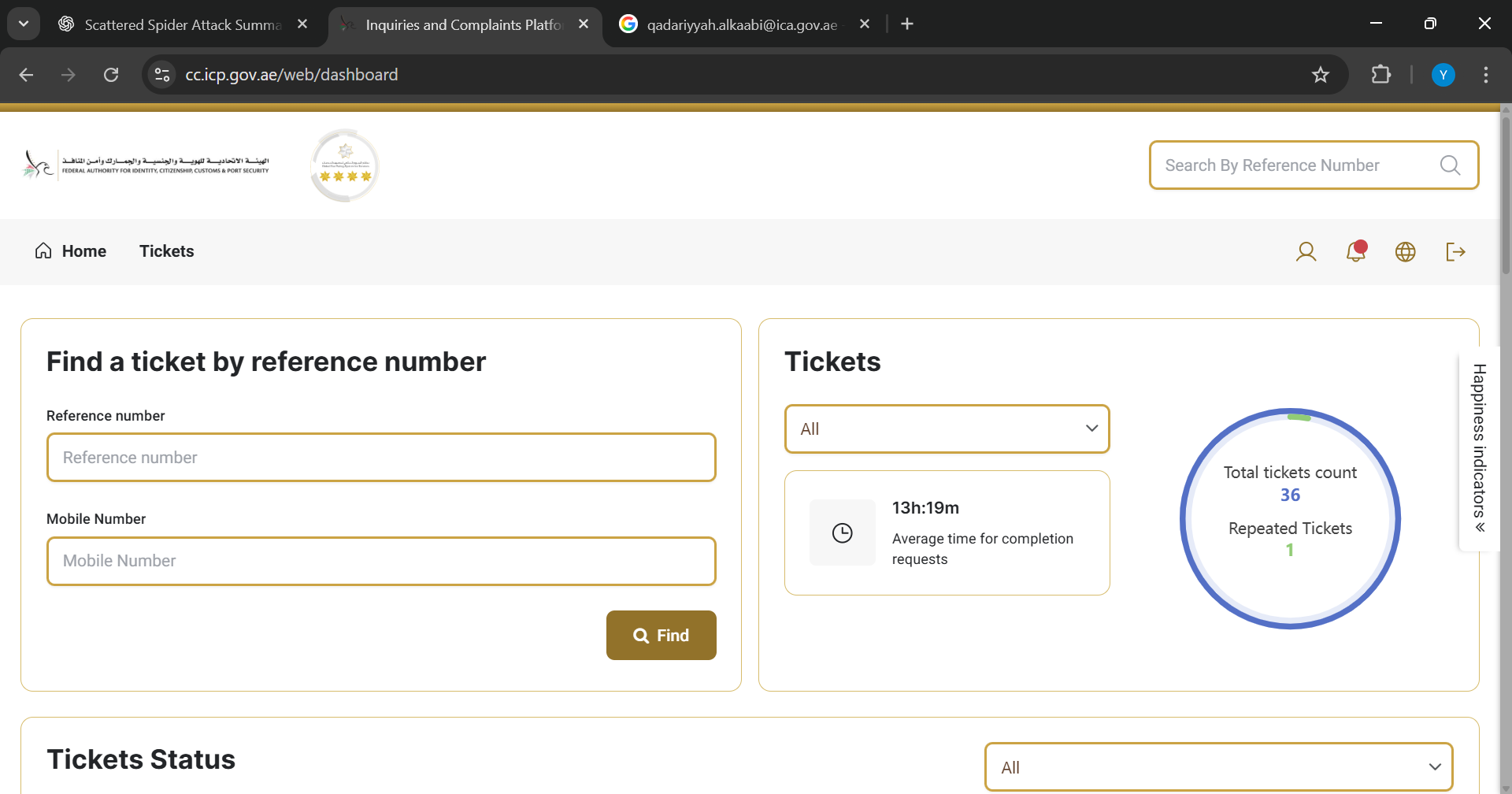The image size is (1512, 794).
Task: Expand the Tickets 'All' filter dropdown
Action: tap(947, 429)
